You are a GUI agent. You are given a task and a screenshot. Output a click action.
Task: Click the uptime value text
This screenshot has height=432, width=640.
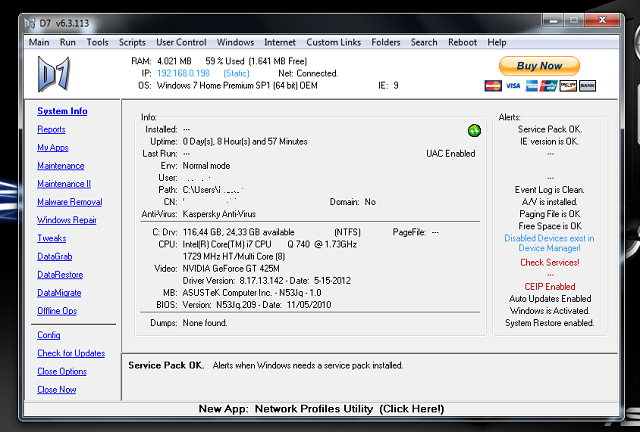click(x=245, y=142)
